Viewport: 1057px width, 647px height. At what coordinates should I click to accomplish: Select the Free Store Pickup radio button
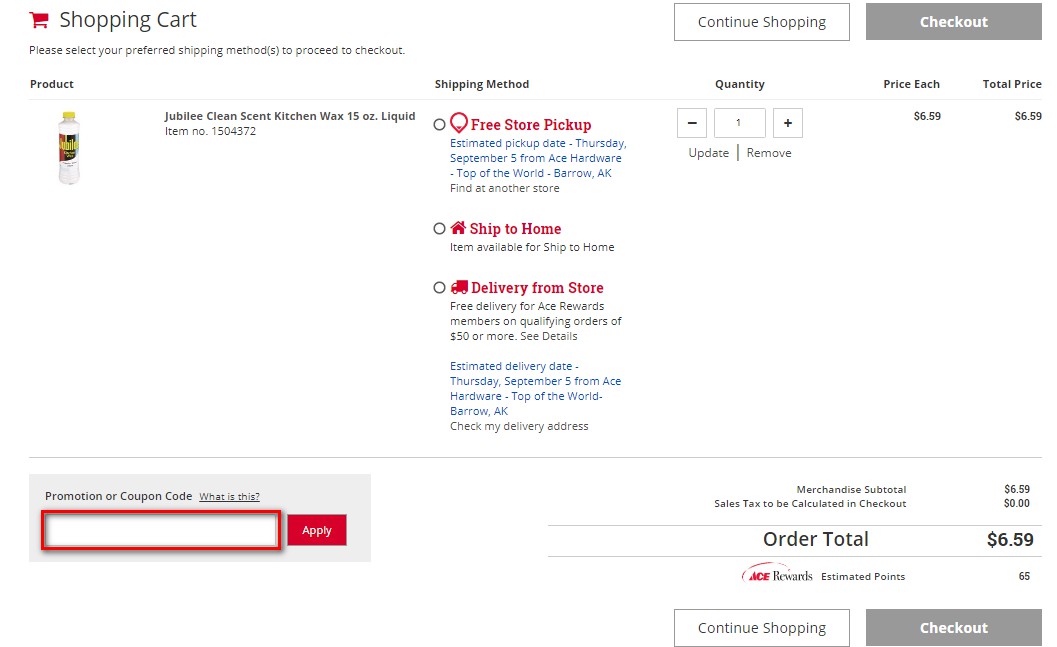440,125
